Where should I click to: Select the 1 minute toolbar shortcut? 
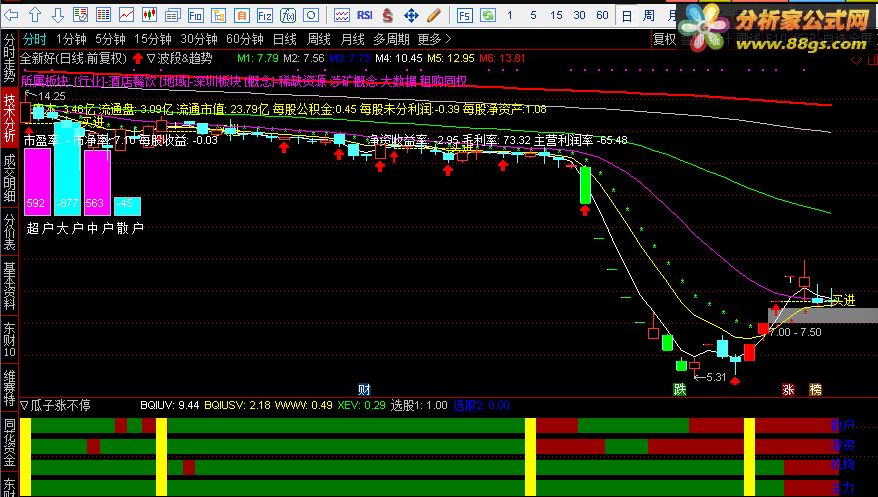coord(510,15)
